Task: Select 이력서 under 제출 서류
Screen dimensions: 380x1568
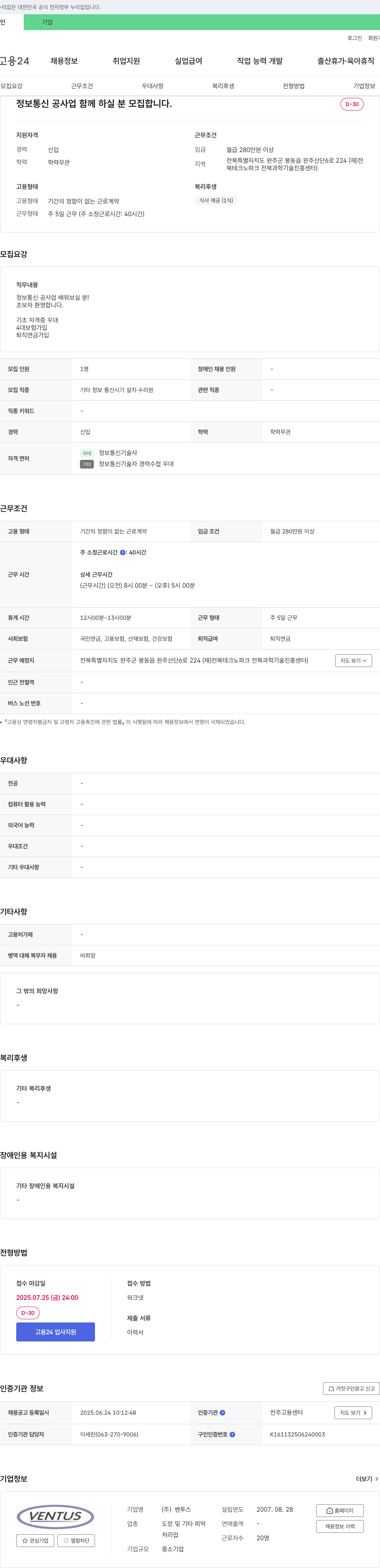Action: pyautogui.click(x=136, y=1332)
